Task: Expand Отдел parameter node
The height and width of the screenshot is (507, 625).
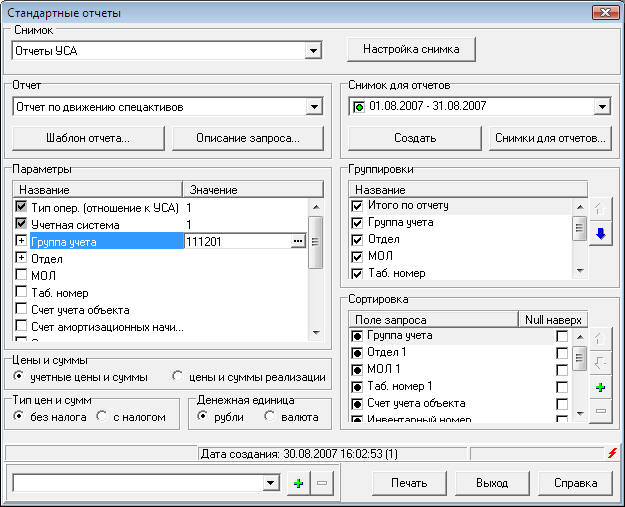Action: point(21,257)
